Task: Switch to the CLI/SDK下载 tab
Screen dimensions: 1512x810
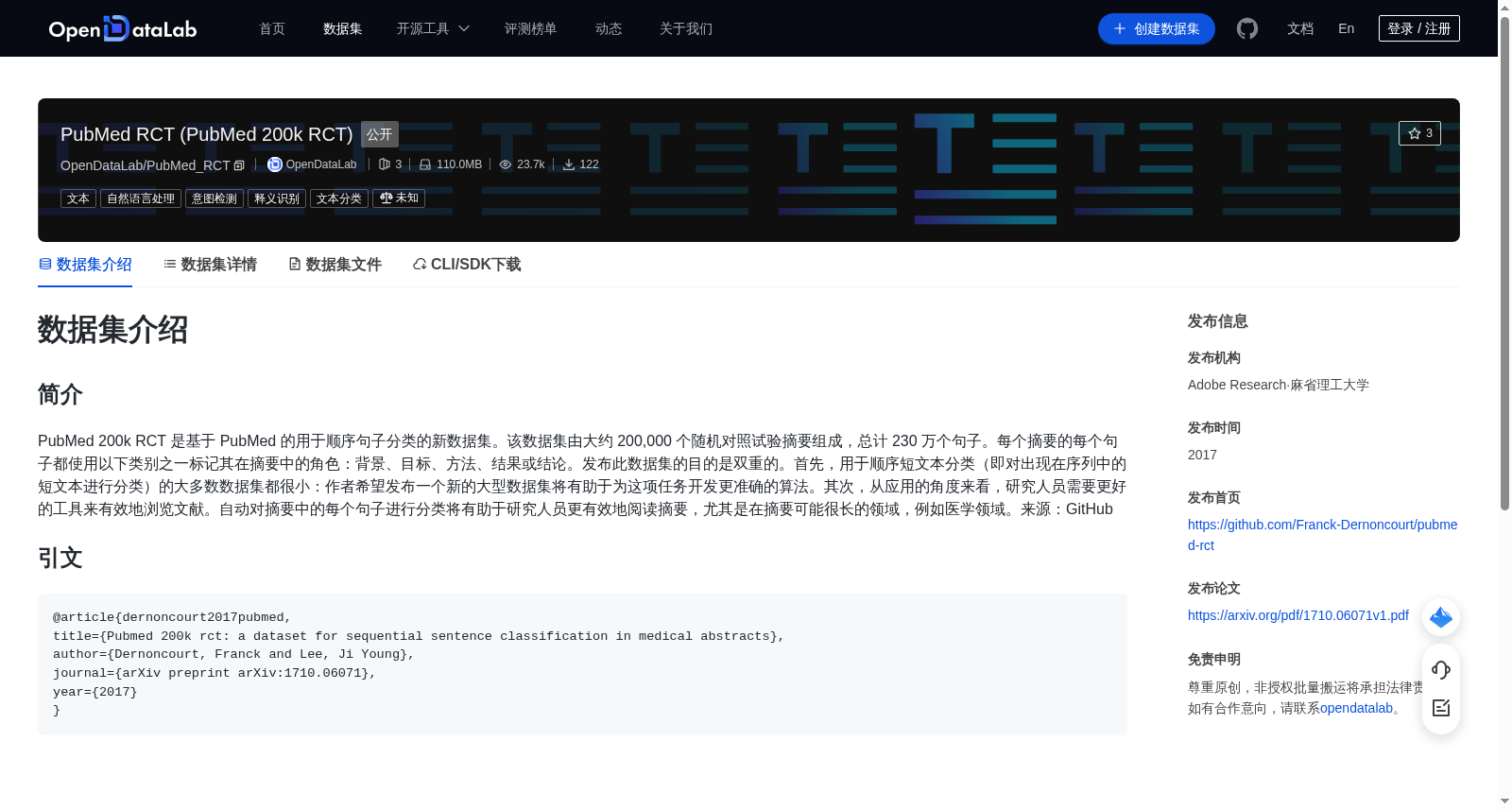Action: pyautogui.click(x=467, y=265)
